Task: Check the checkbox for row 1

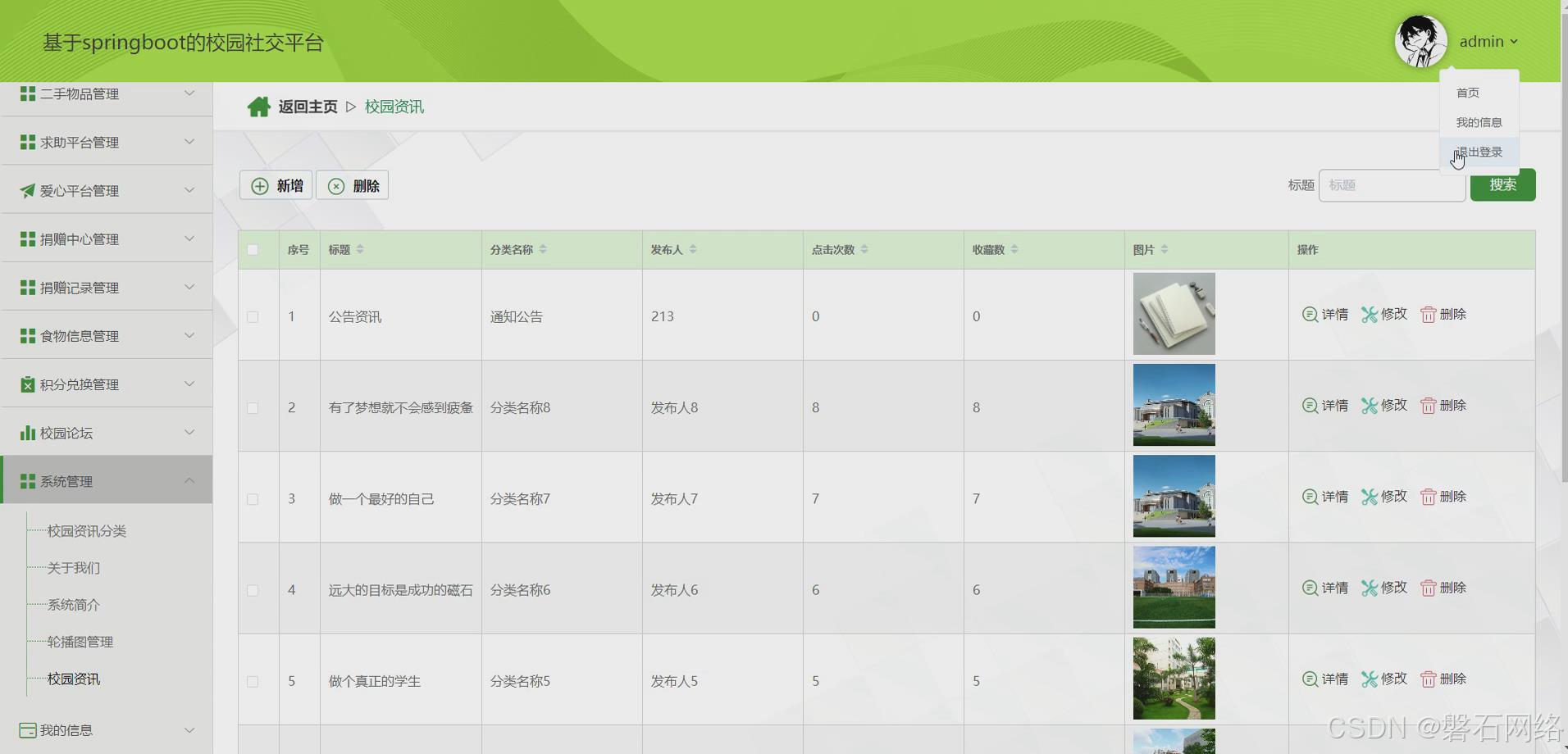Action: coord(253,316)
